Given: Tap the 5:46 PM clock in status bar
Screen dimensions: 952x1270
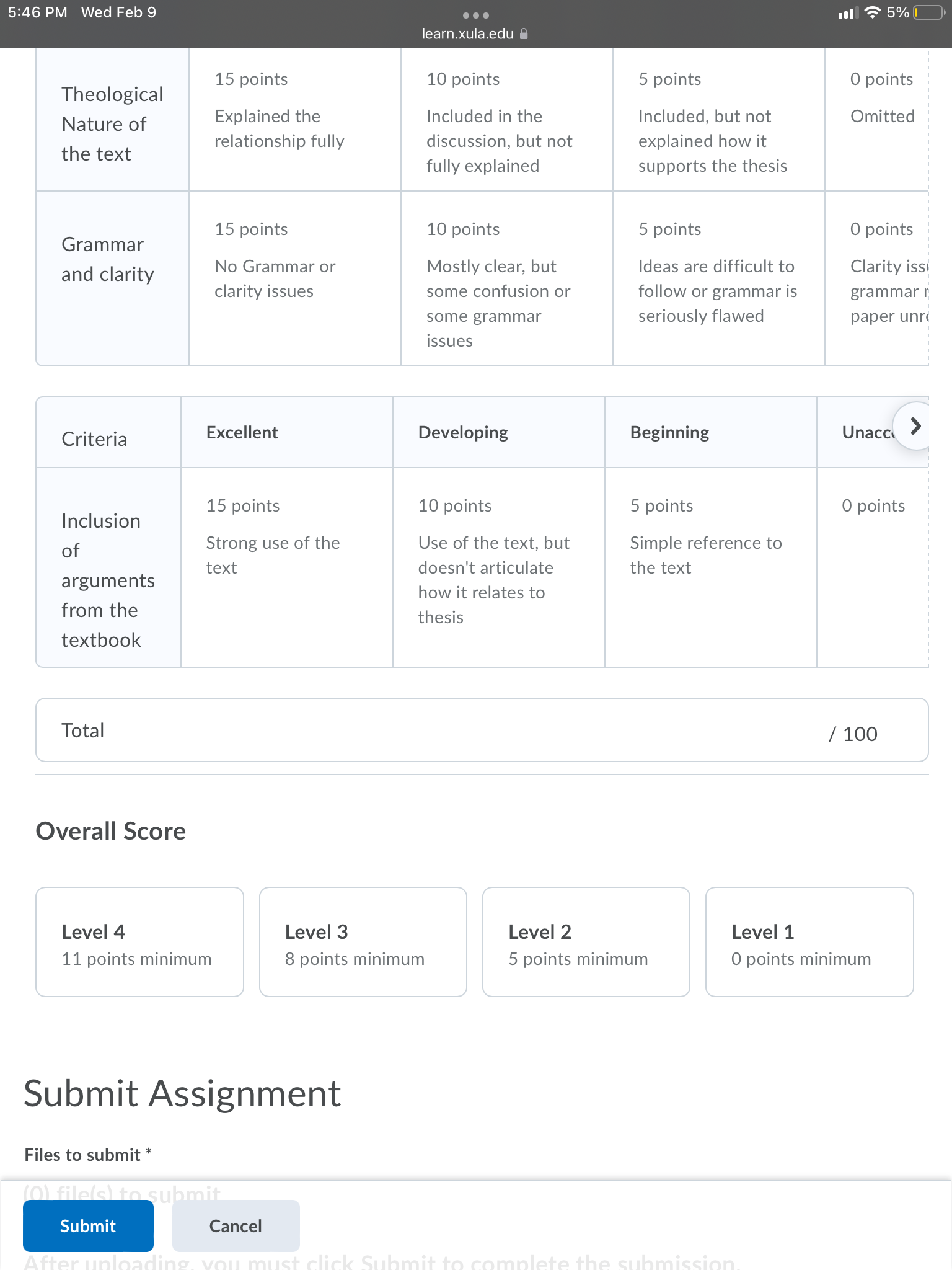Looking at the screenshot, I should point(38,12).
